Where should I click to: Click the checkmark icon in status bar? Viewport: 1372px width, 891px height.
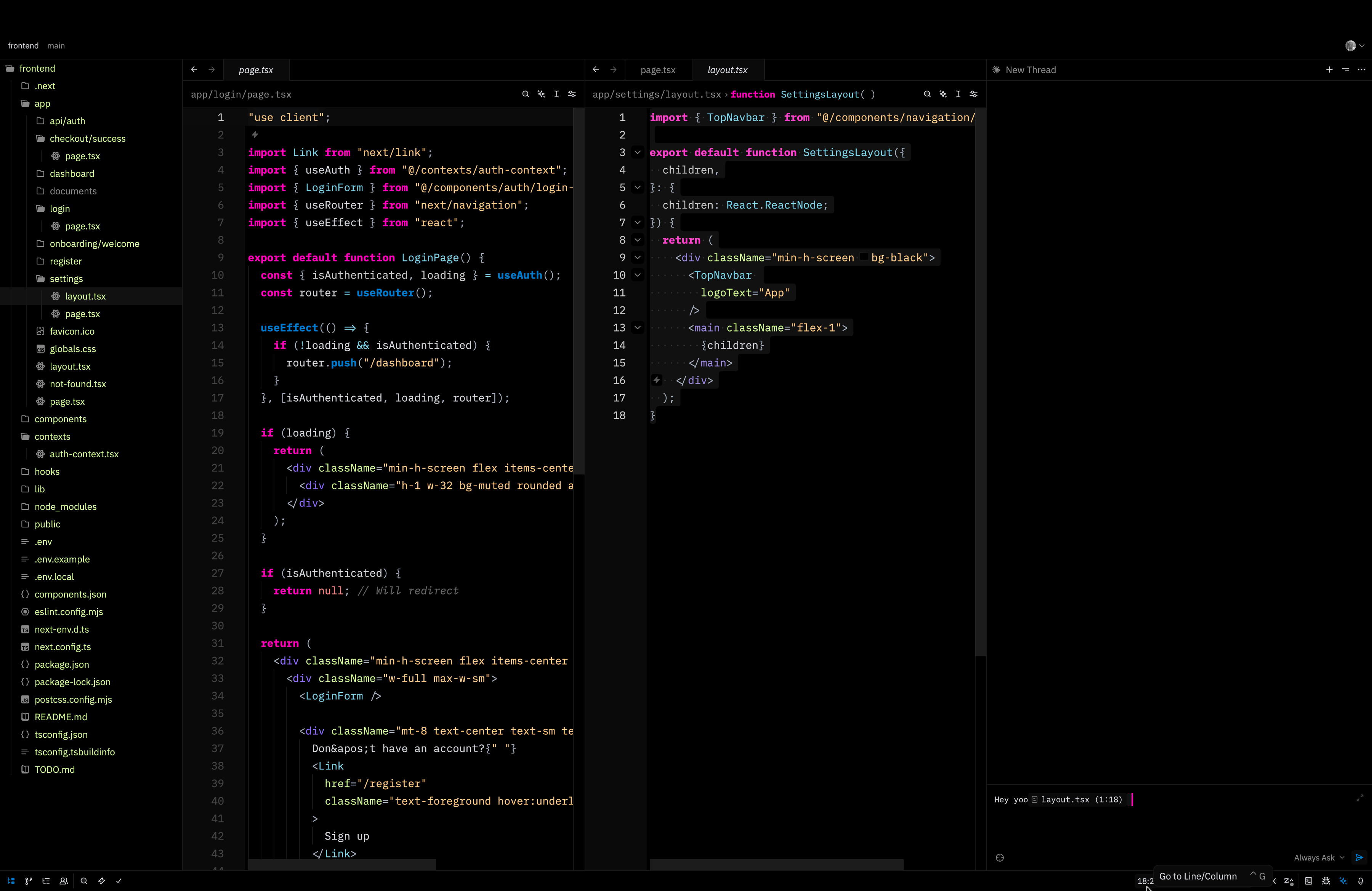(119, 881)
